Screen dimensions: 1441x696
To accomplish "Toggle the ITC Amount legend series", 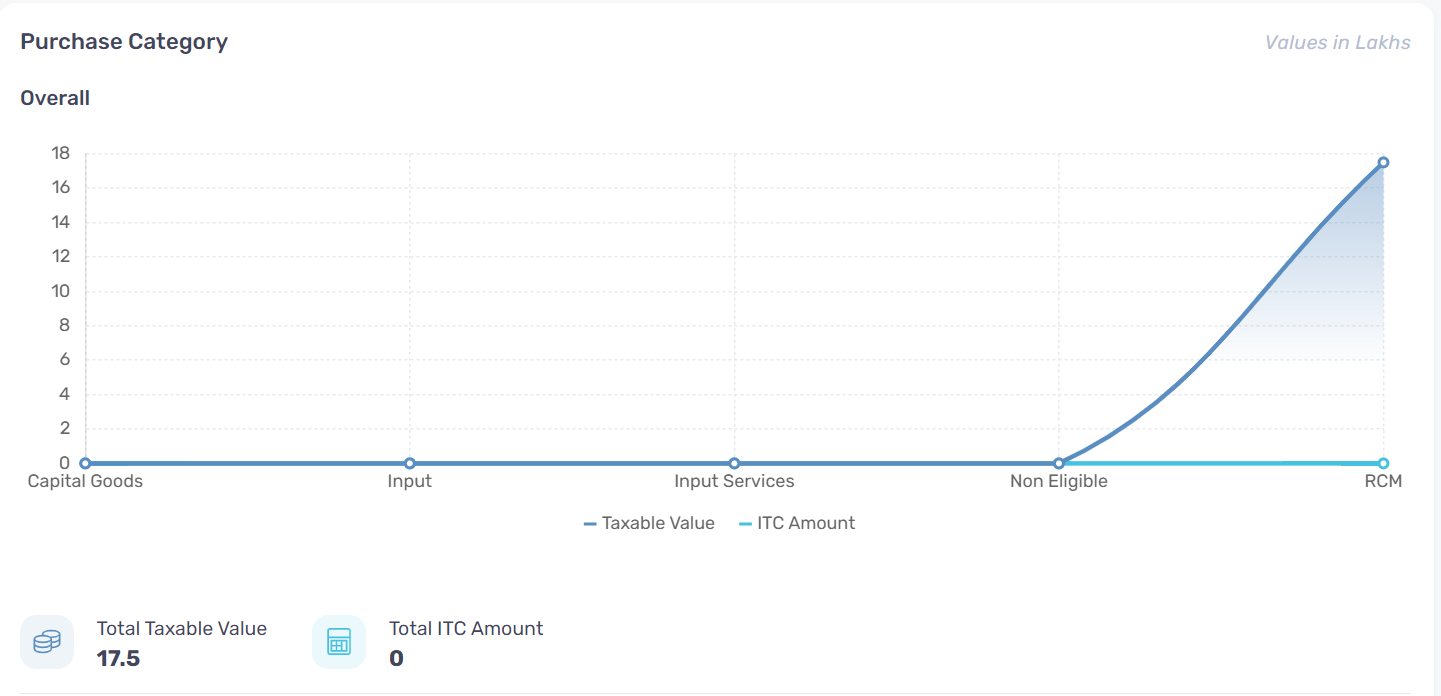I will [x=797, y=523].
